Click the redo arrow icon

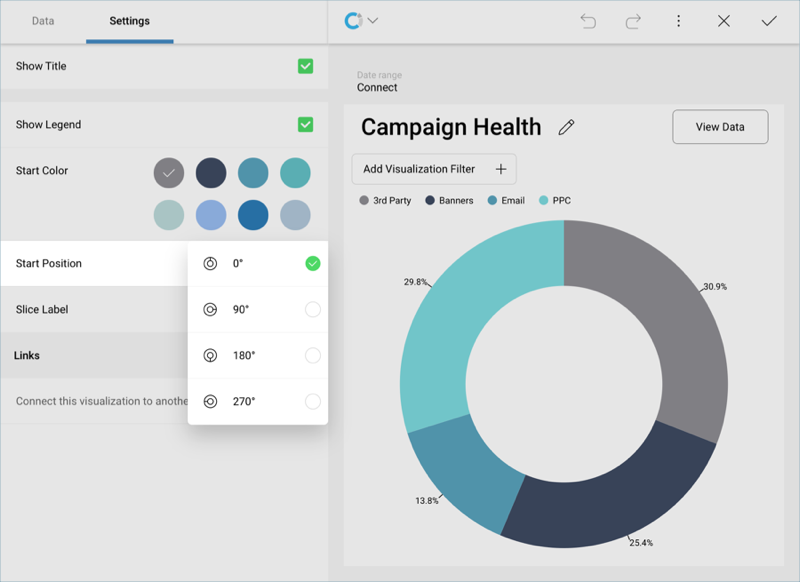point(633,21)
